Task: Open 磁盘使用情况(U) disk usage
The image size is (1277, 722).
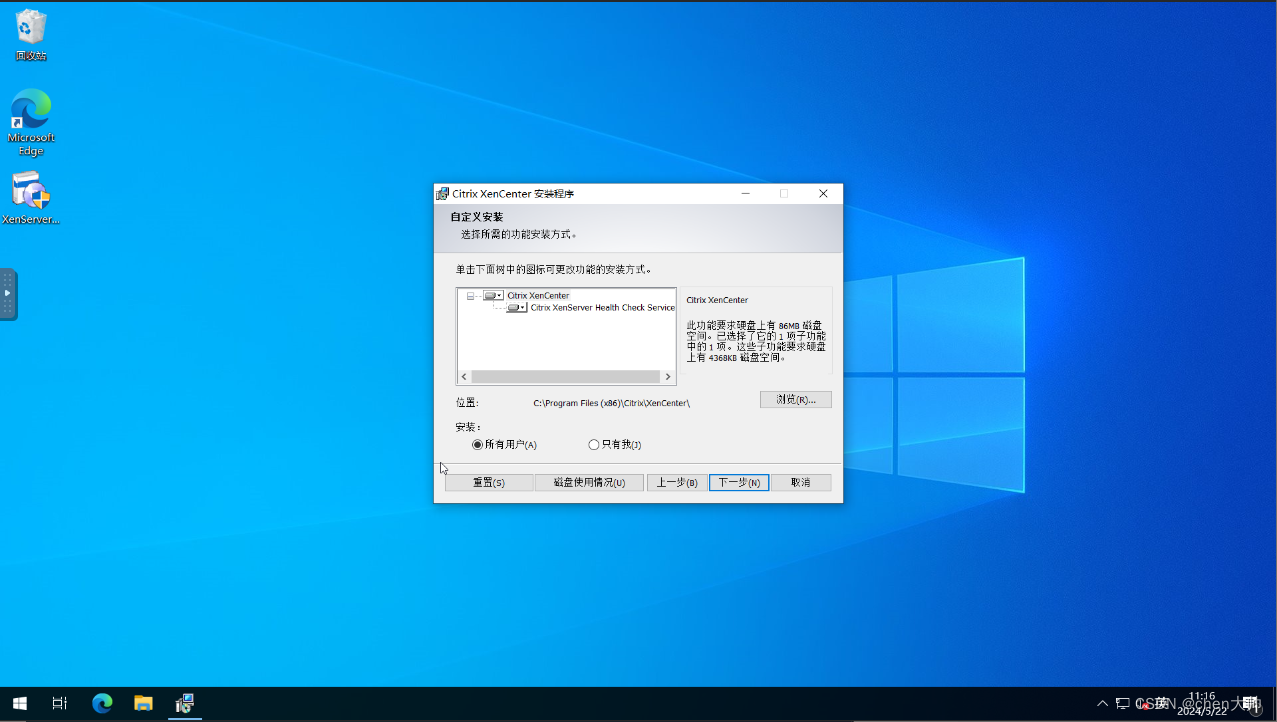Action: pos(589,482)
